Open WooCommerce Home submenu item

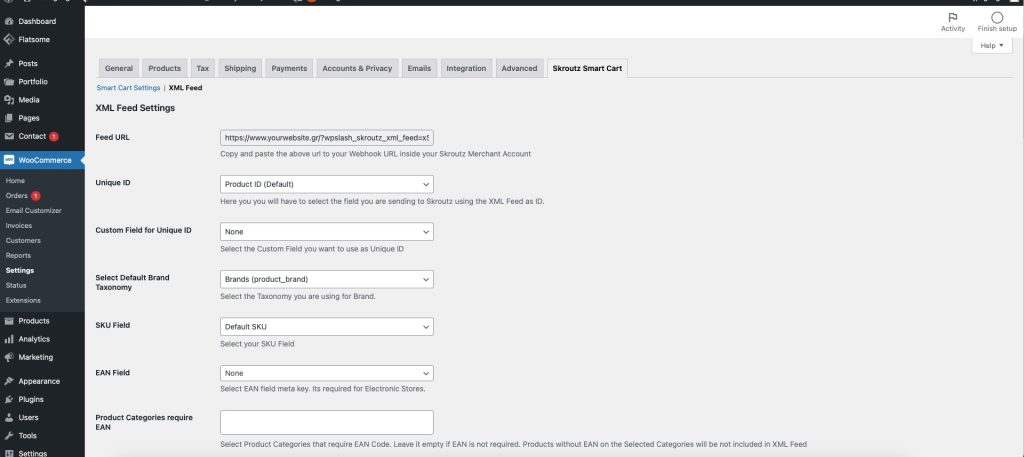(x=15, y=181)
